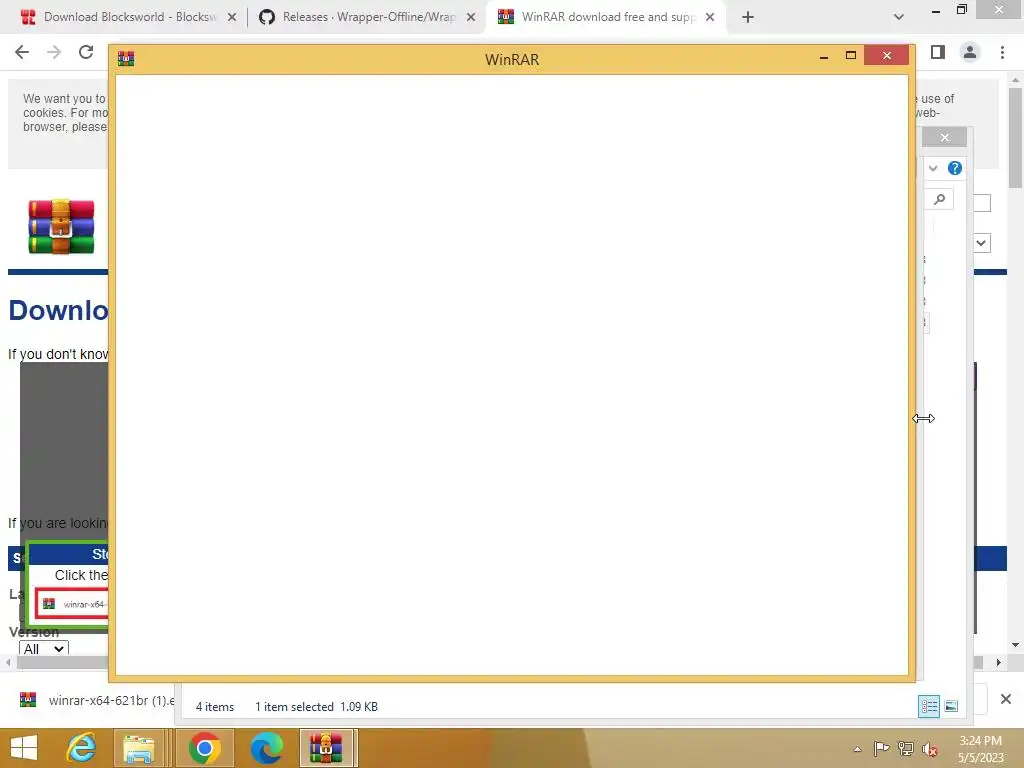The image size is (1024, 768).
Task: Go back in Chrome
Action: [x=22, y=52]
